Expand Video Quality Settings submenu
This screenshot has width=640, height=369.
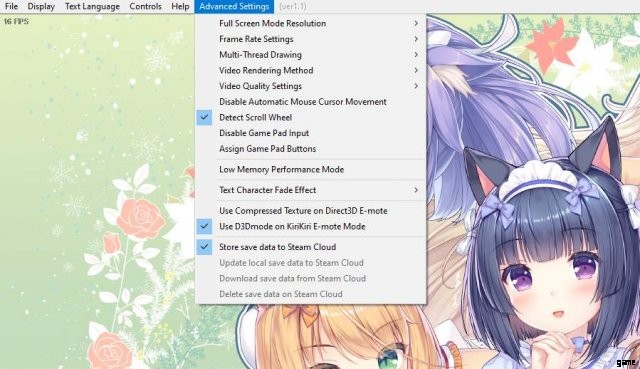point(311,86)
